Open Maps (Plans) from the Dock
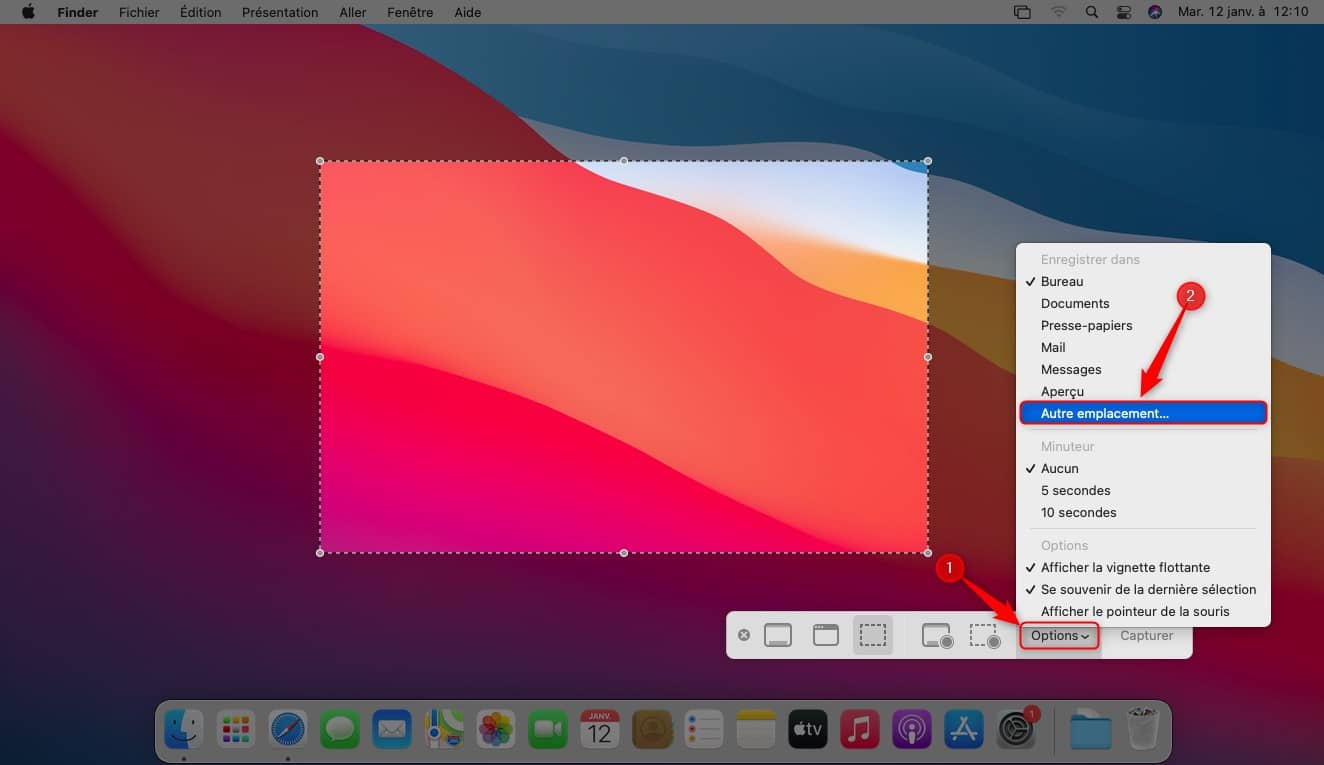Screen dimensions: 1324x765 (444, 731)
